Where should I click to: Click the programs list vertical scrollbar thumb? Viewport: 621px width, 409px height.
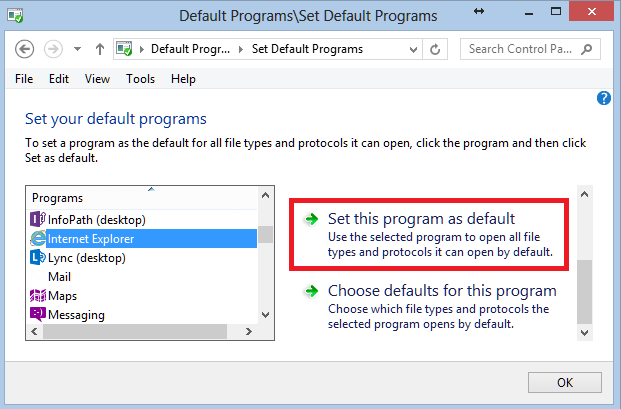pyautogui.click(x=265, y=234)
